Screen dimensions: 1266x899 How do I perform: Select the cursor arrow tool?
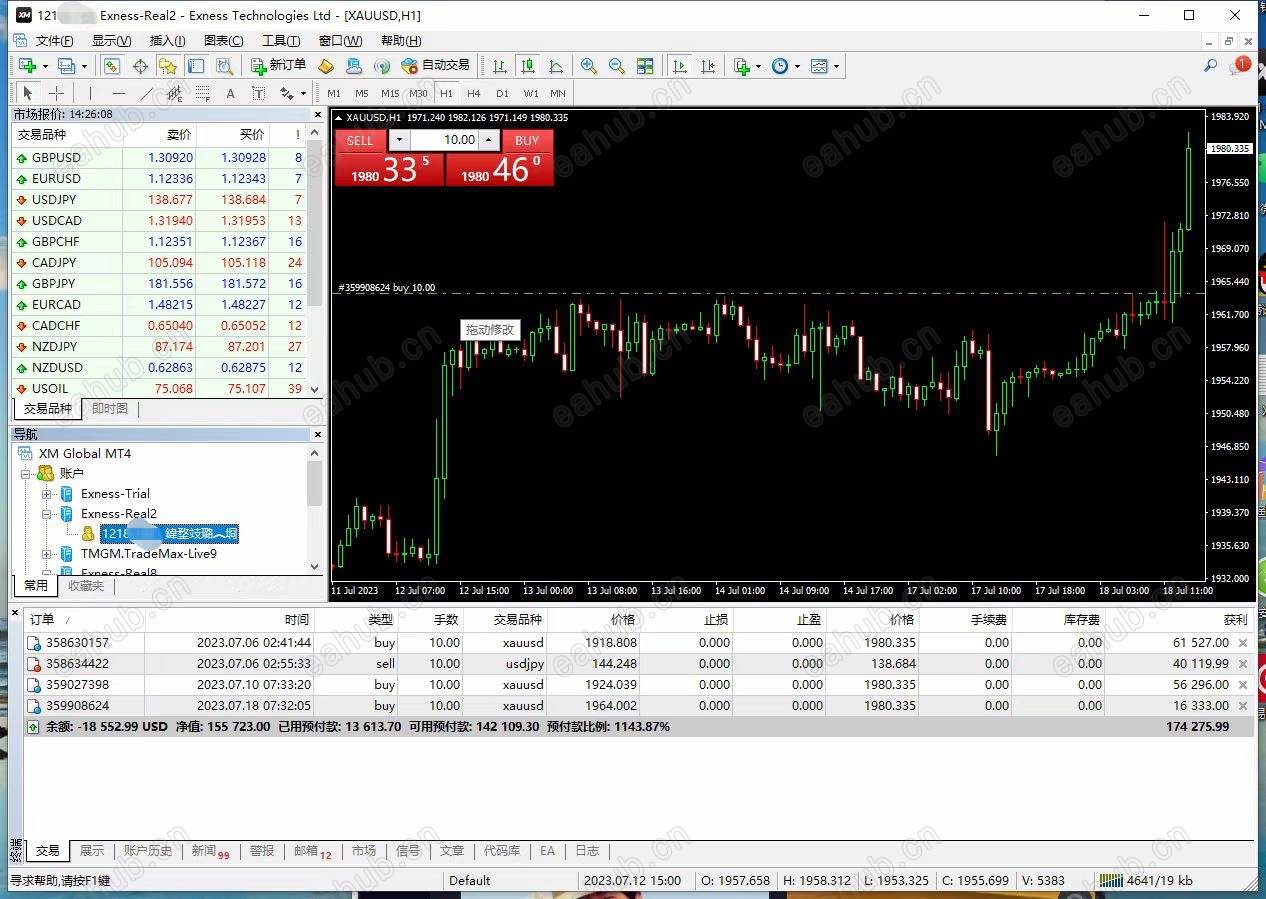click(28, 93)
